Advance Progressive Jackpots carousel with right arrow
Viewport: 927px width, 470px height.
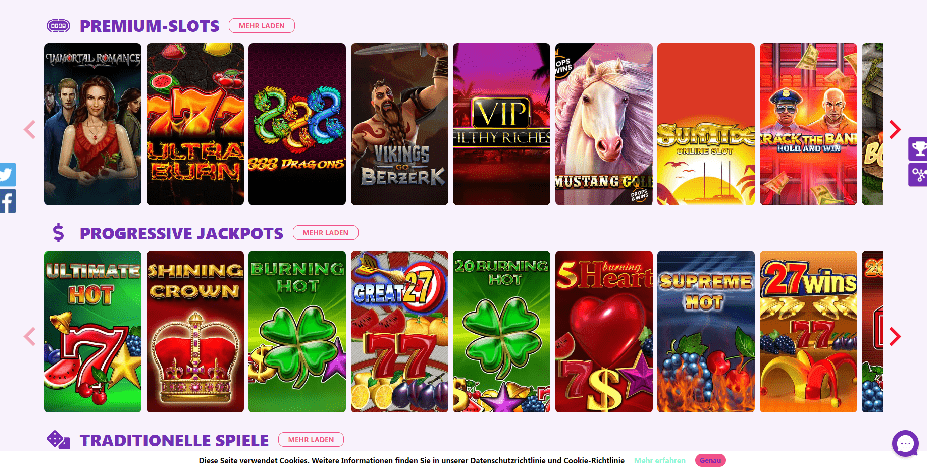[895, 336]
